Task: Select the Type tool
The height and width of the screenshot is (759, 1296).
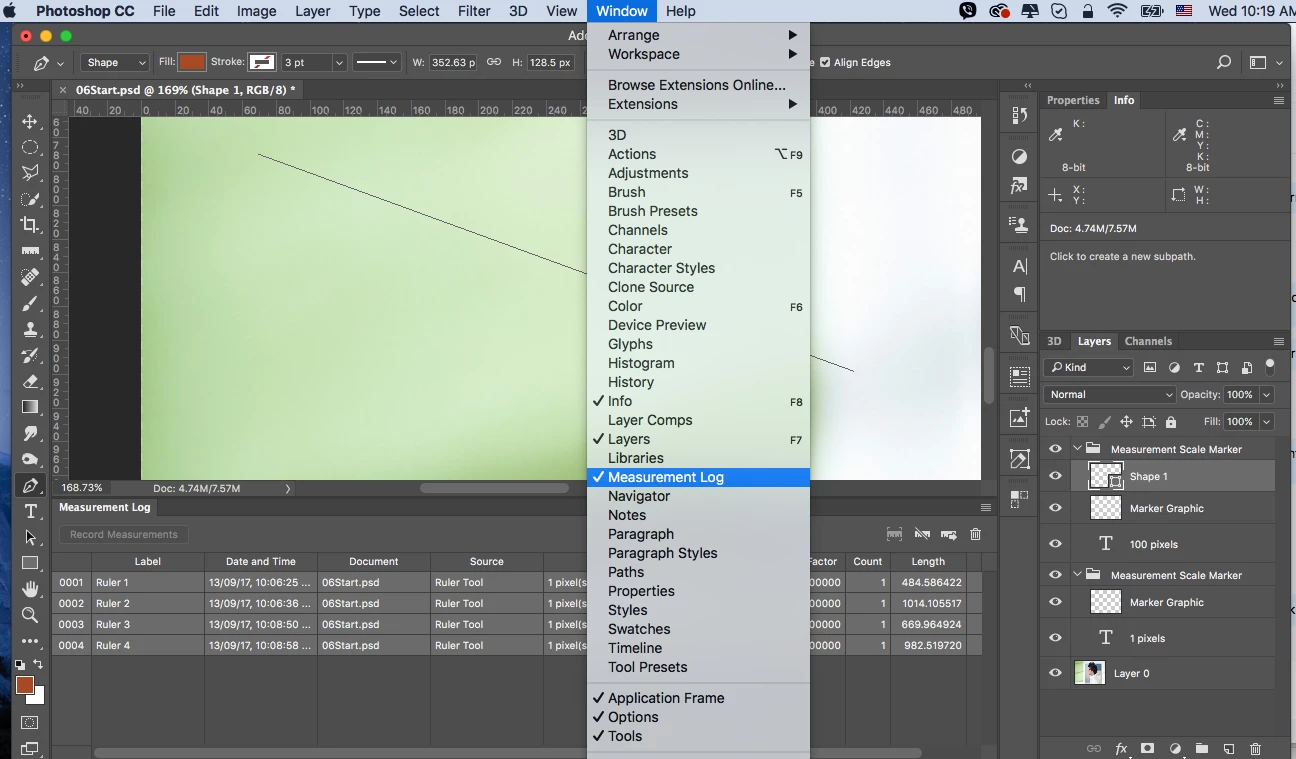Action: point(30,512)
